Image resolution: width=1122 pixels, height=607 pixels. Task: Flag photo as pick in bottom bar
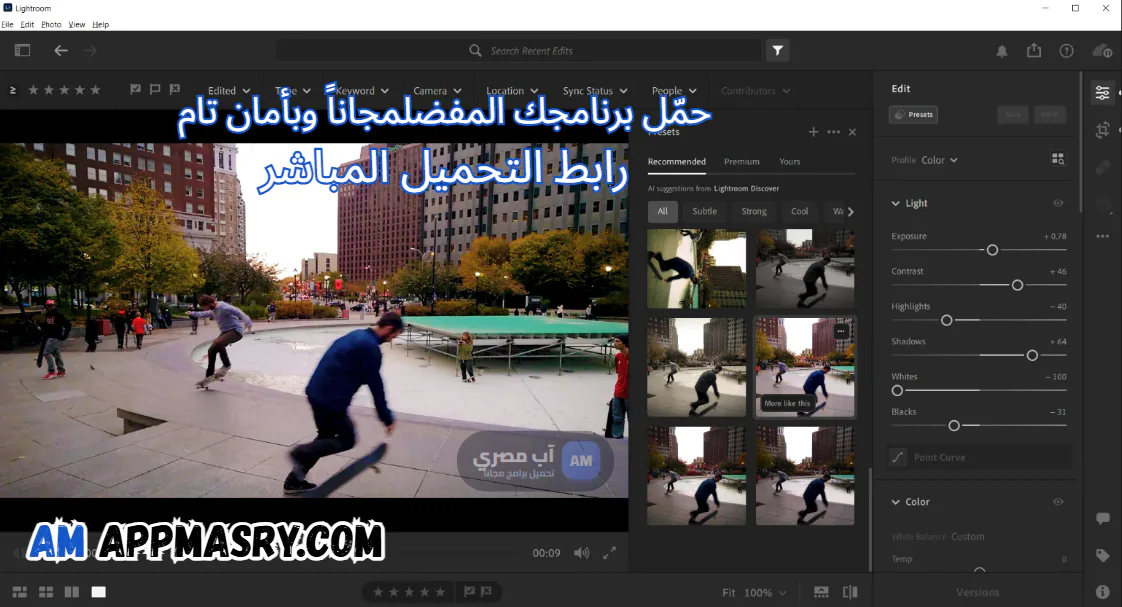tap(469, 591)
